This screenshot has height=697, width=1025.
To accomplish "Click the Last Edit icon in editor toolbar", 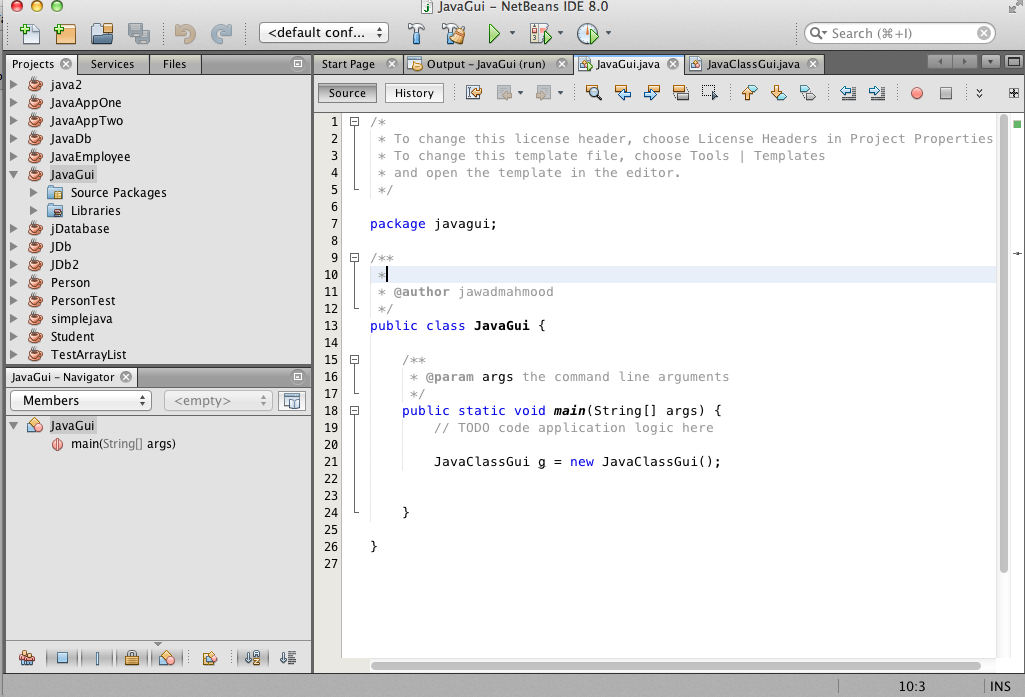I will [x=474, y=93].
